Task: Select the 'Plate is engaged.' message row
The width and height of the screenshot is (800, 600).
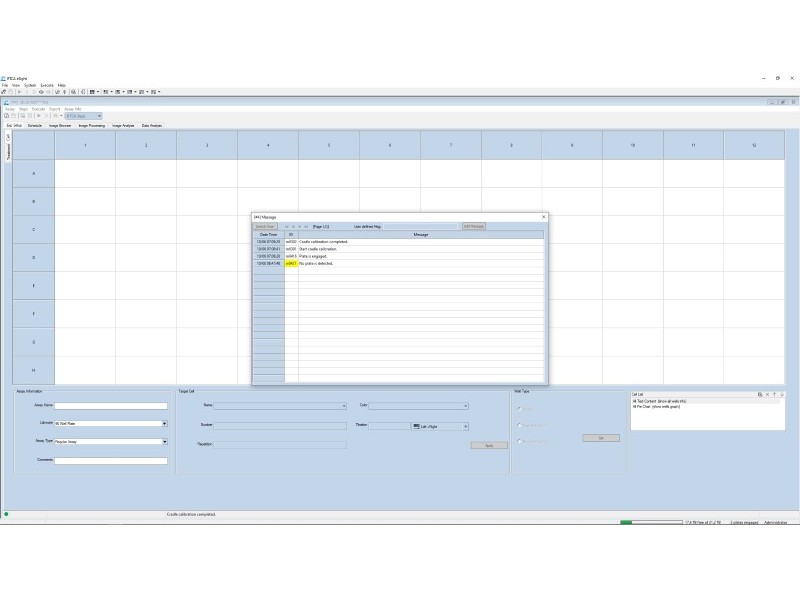Action: [398, 256]
